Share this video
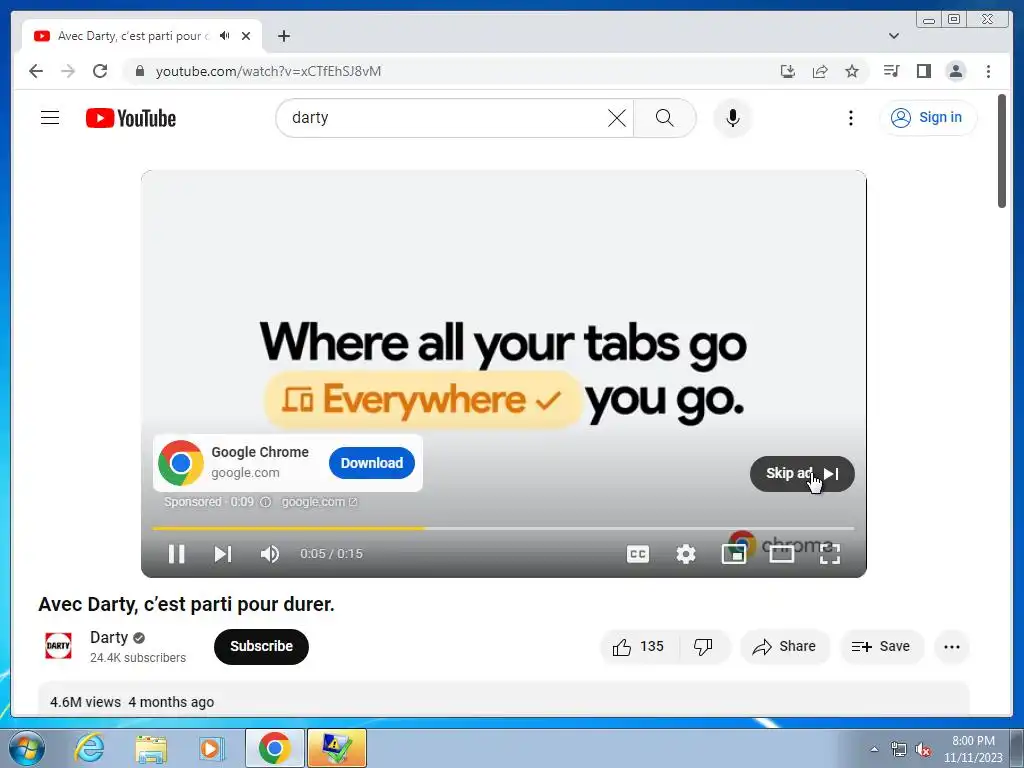Screen dimensions: 1024x768 click(784, 647)
